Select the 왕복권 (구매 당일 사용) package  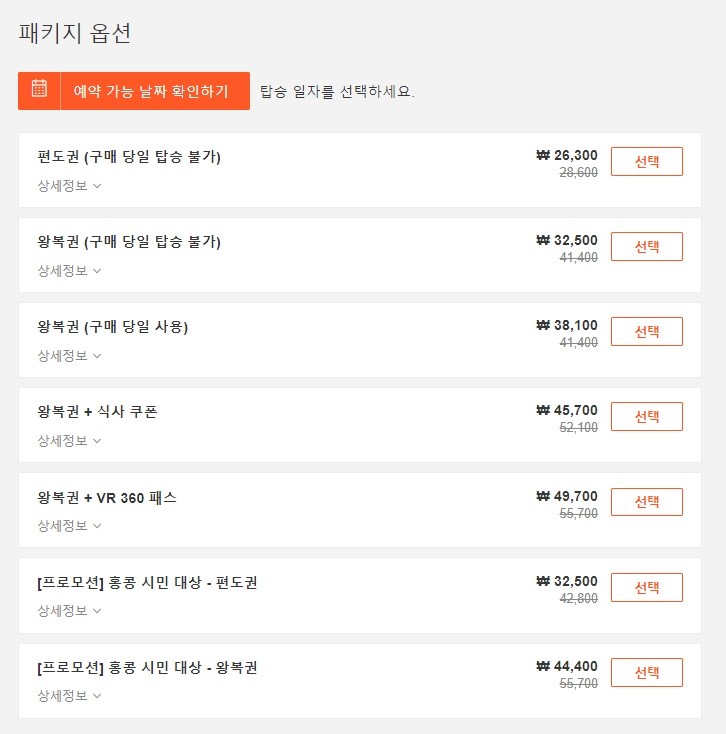[x=646, y=331]
